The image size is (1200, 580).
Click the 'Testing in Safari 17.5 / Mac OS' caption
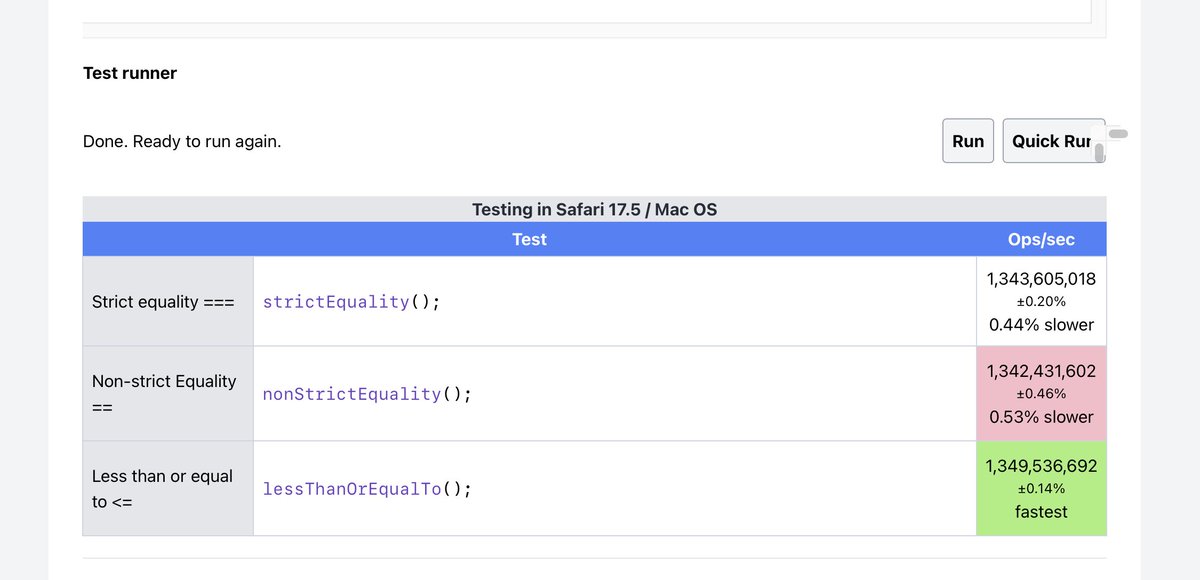click(594, 210)
